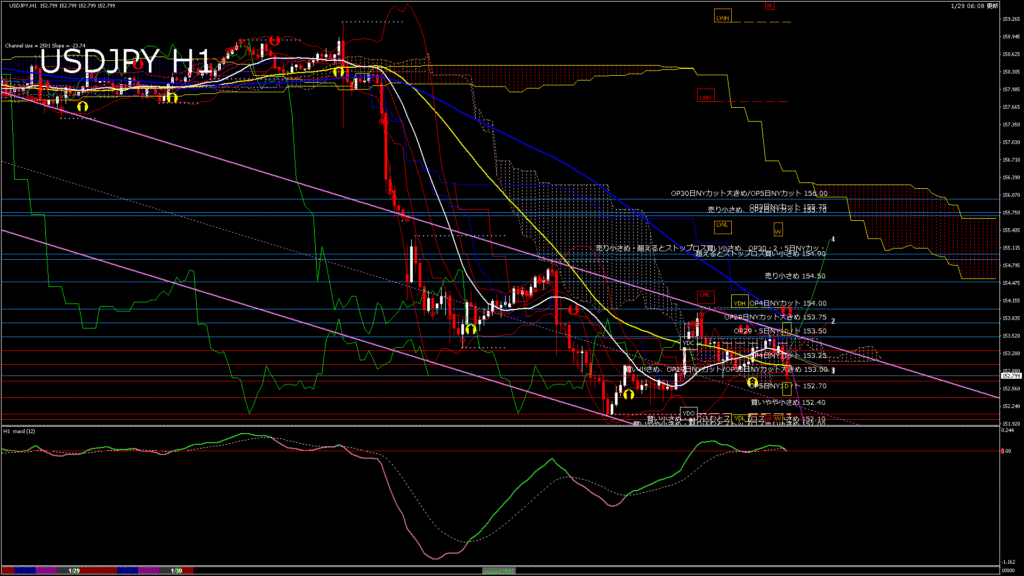Click the orange LWH level box at top

pyautogui.click(x=723, y=17)
